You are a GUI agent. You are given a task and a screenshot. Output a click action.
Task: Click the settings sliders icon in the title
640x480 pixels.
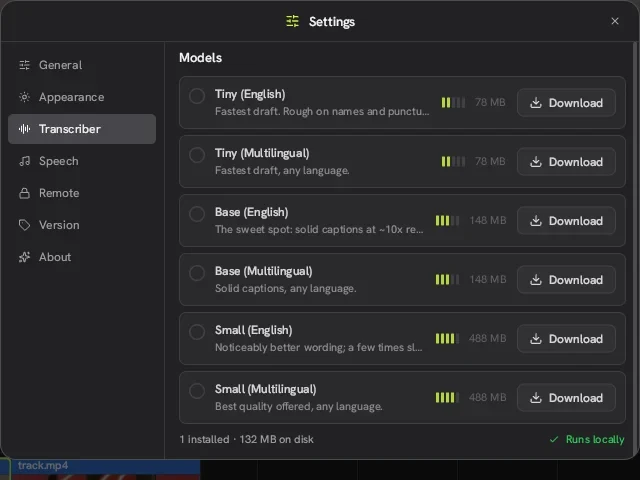click(x=292, y=21)
